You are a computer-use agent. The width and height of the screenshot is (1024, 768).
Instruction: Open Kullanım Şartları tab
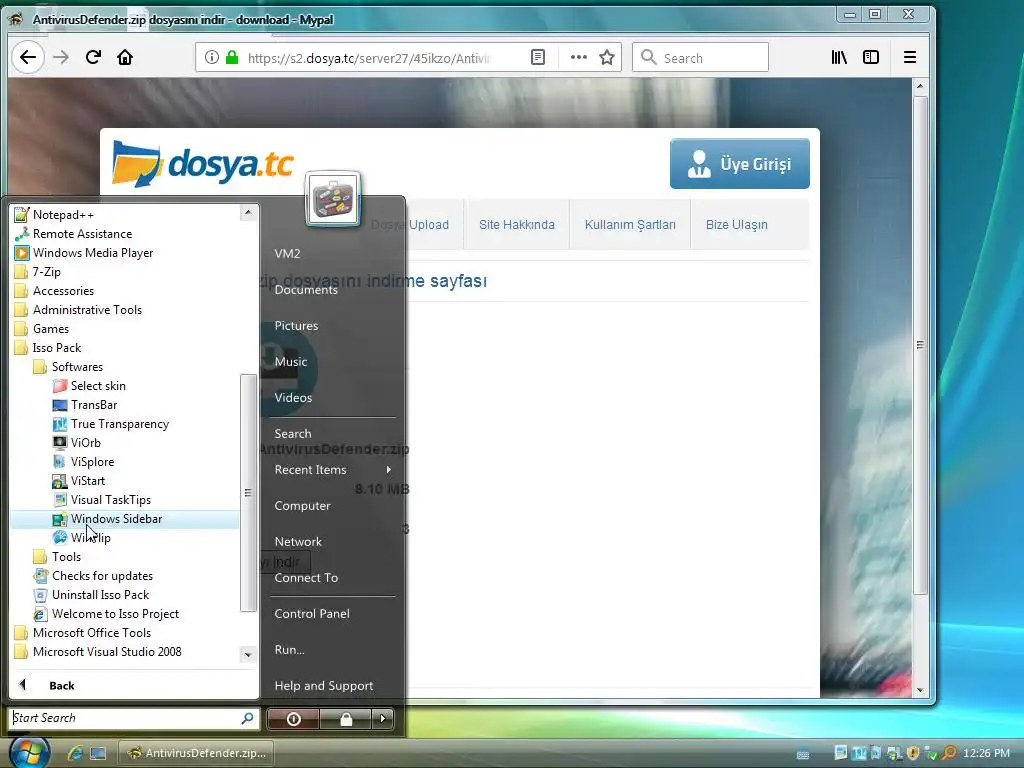(630, 225)
